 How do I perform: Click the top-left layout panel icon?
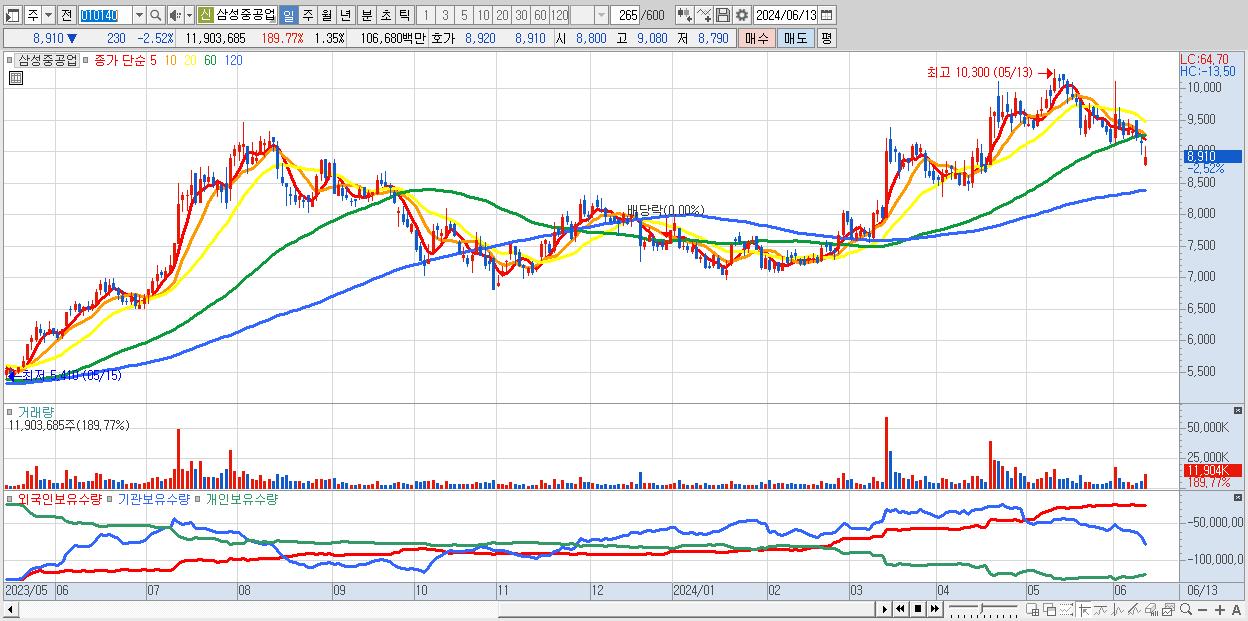pyautogui.click(x=12, y=16)
